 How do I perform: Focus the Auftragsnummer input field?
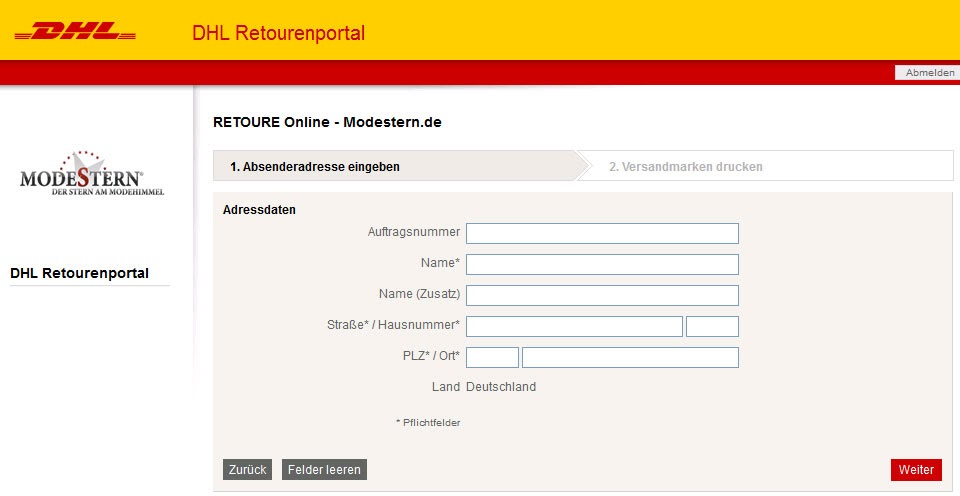(602, 233)
